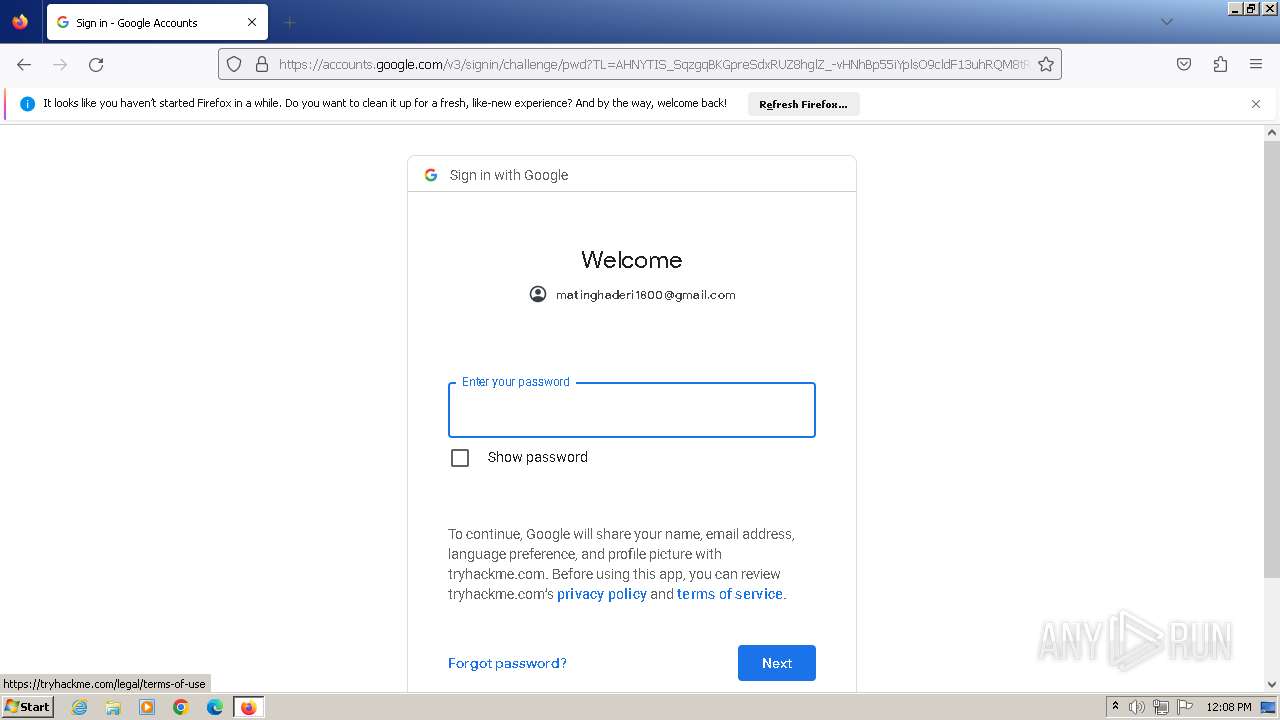
Task: Open the Windows Start menu
Action: [27, 707]
